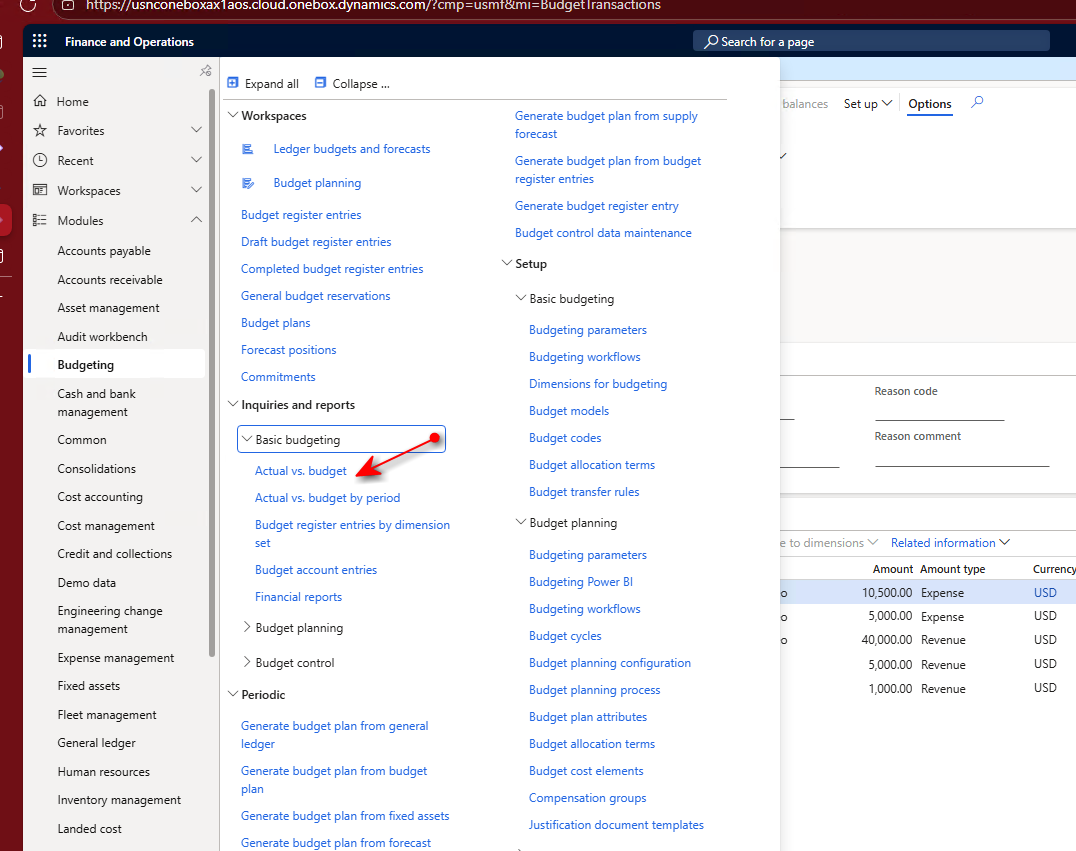Collapse the Periodic section
This screenshot has width=1076, height=851.
tap(232, 694)
